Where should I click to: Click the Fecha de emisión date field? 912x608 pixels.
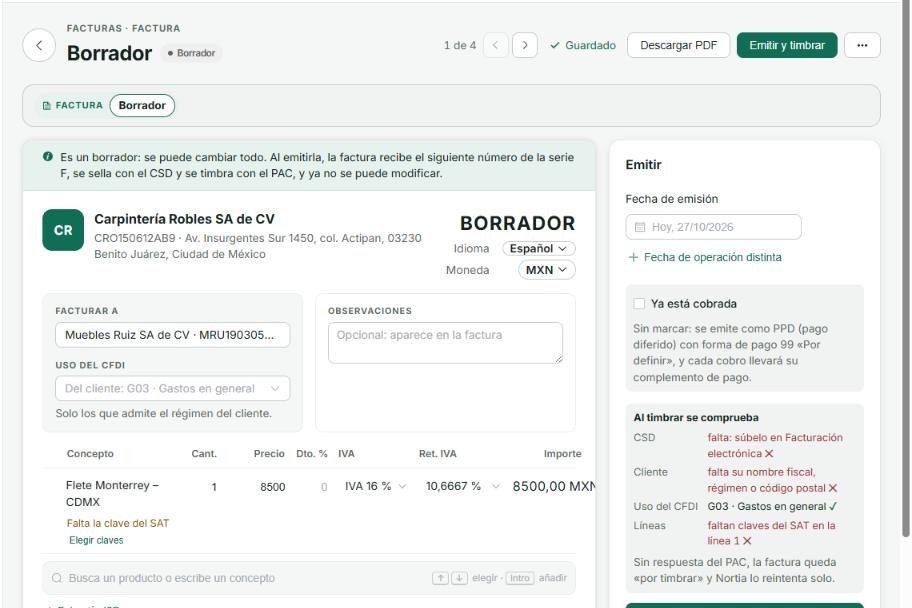[x=714, y=227]
